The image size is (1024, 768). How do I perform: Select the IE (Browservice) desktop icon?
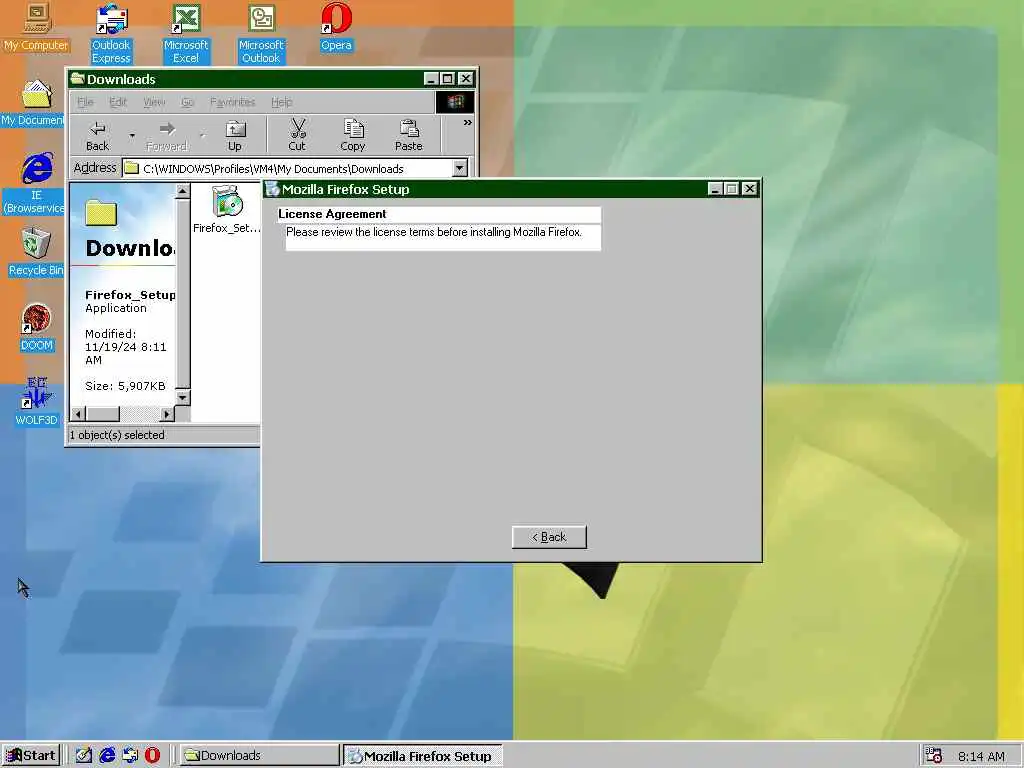(x=35, y=184)
